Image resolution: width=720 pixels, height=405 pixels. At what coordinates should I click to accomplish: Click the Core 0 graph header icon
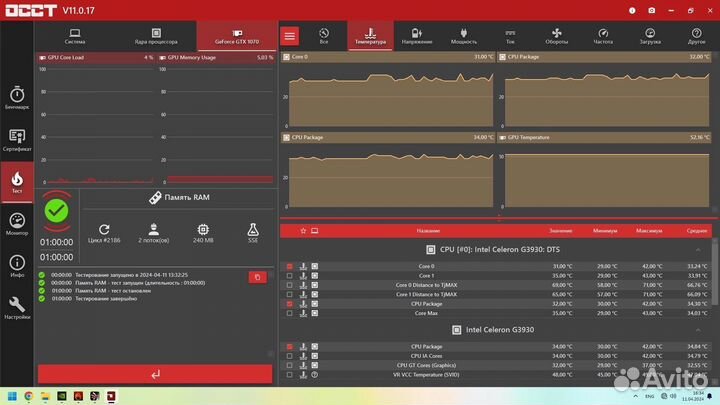pyautogui.click(x=287, y=57)
